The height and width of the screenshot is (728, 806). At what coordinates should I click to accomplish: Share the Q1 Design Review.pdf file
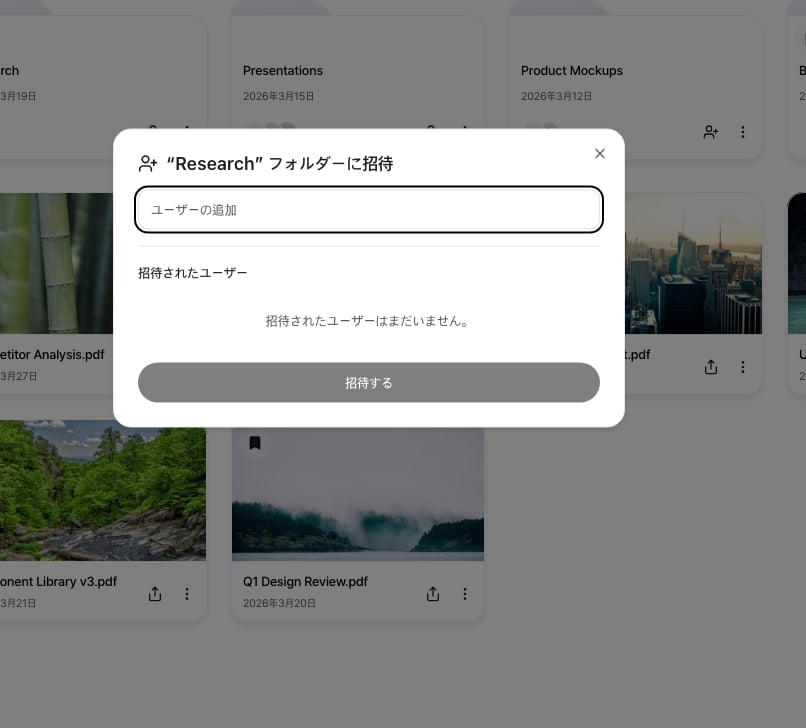pyautogui.click(x=433, y=594)
